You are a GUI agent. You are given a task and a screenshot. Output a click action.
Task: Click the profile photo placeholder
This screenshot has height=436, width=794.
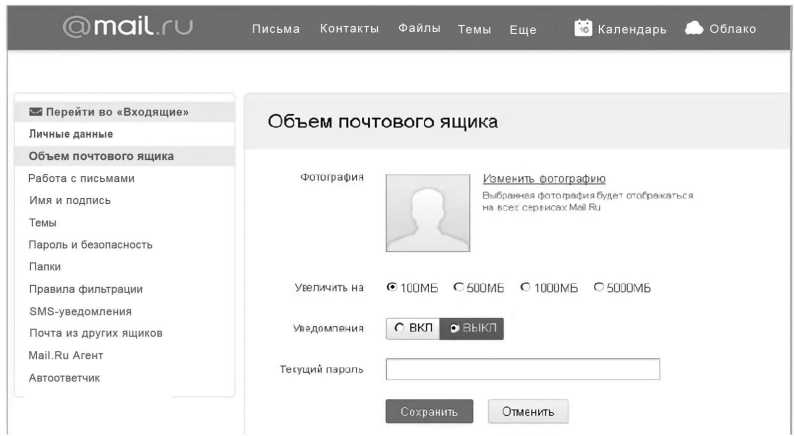(428, 213)
